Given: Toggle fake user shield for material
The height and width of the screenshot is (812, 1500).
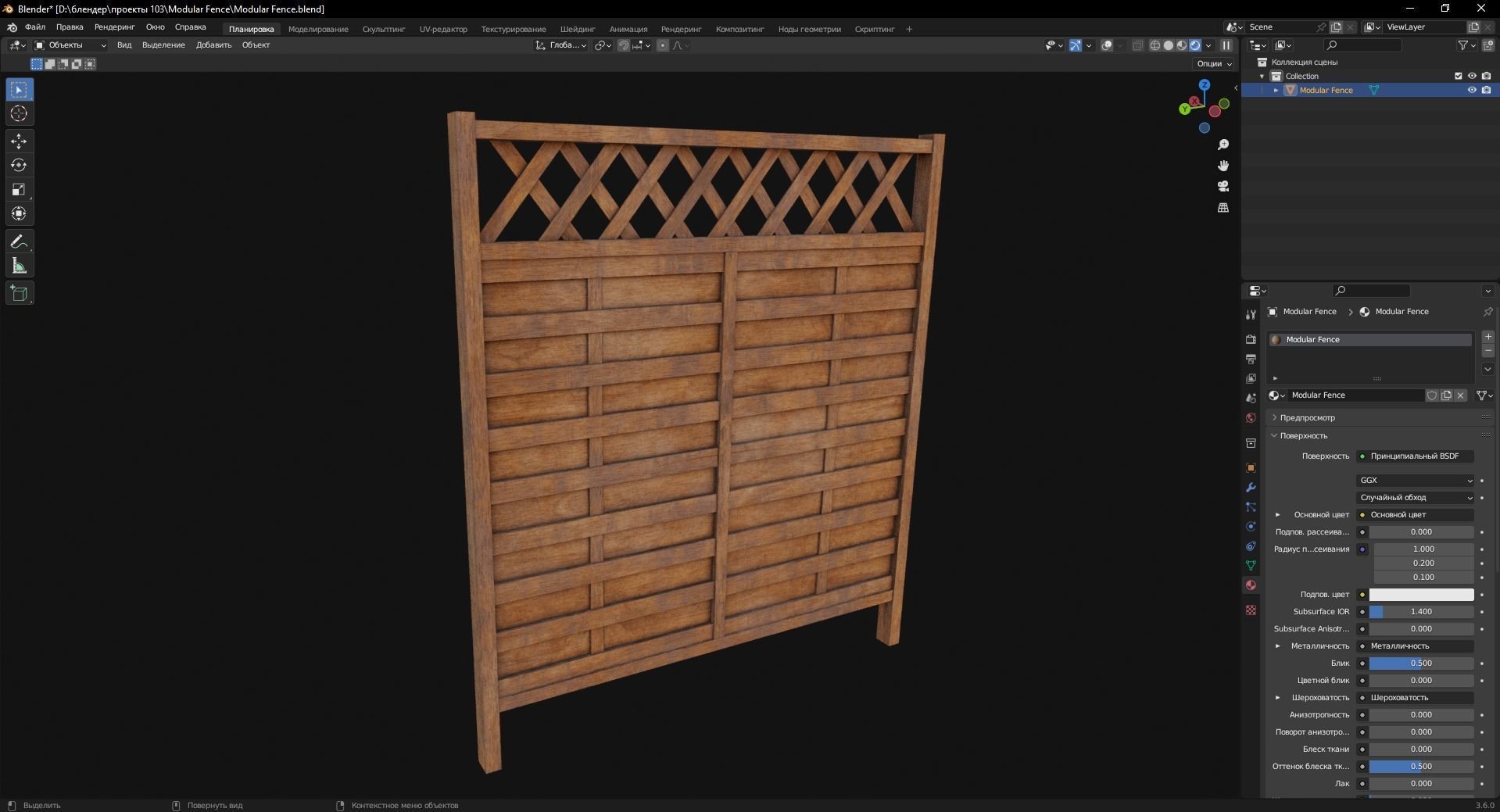Looking at the screenshot, I should [x=1432, y=395].
